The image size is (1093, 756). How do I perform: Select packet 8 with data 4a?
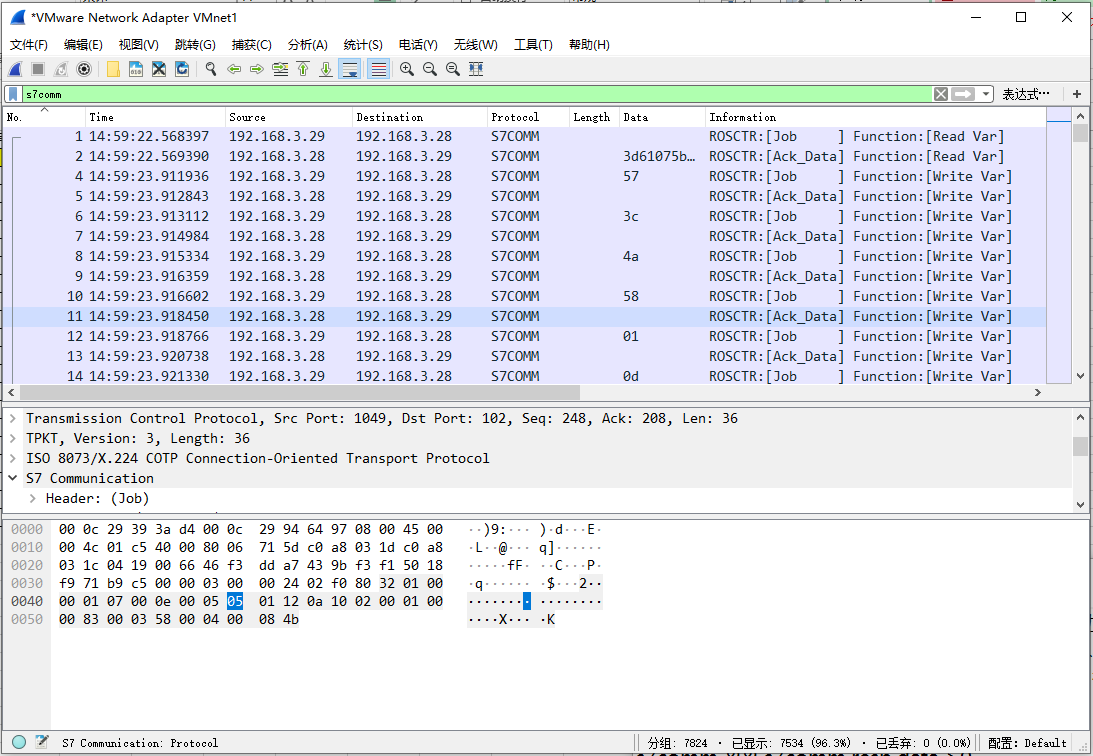[524, 256]
